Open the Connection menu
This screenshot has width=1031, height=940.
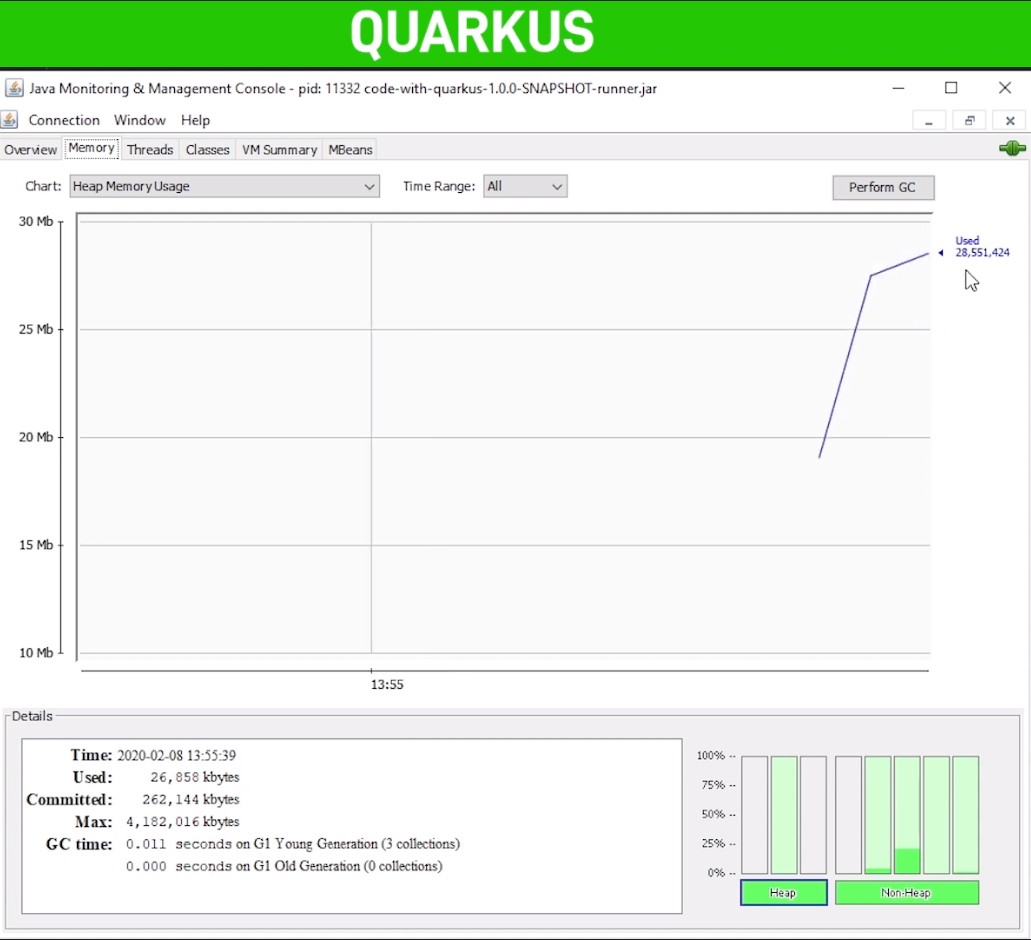point(64,120)
